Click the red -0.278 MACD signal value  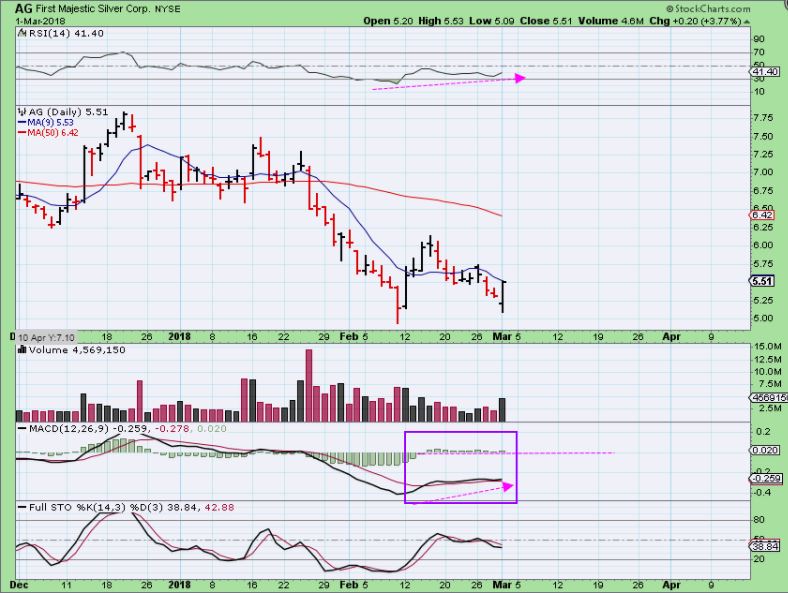tap(172, 429)
